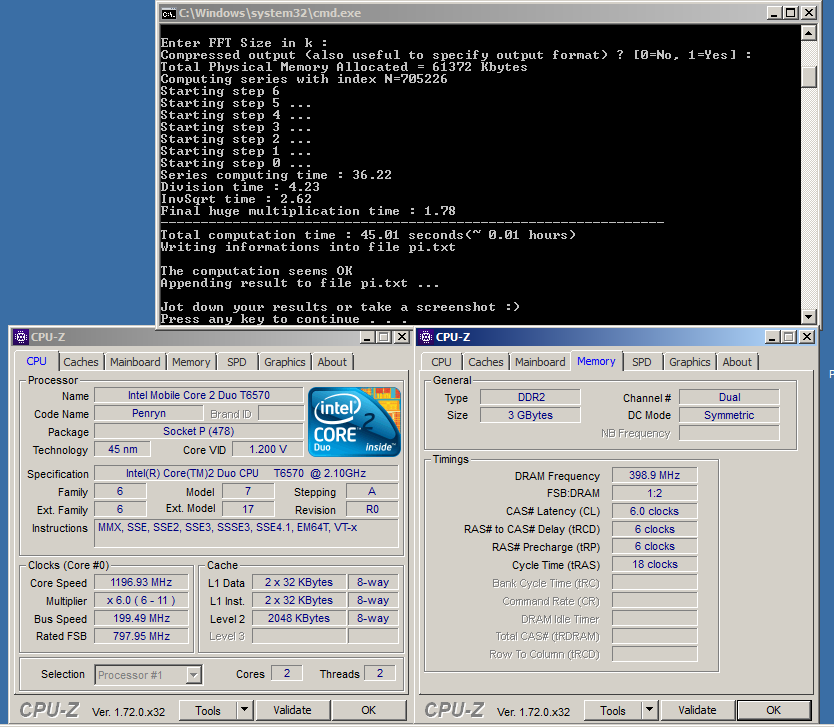This screenshot has height=727, width=834.
Task: Click the Code Name value 'Penryn'
Action: [x=149, y=413]
